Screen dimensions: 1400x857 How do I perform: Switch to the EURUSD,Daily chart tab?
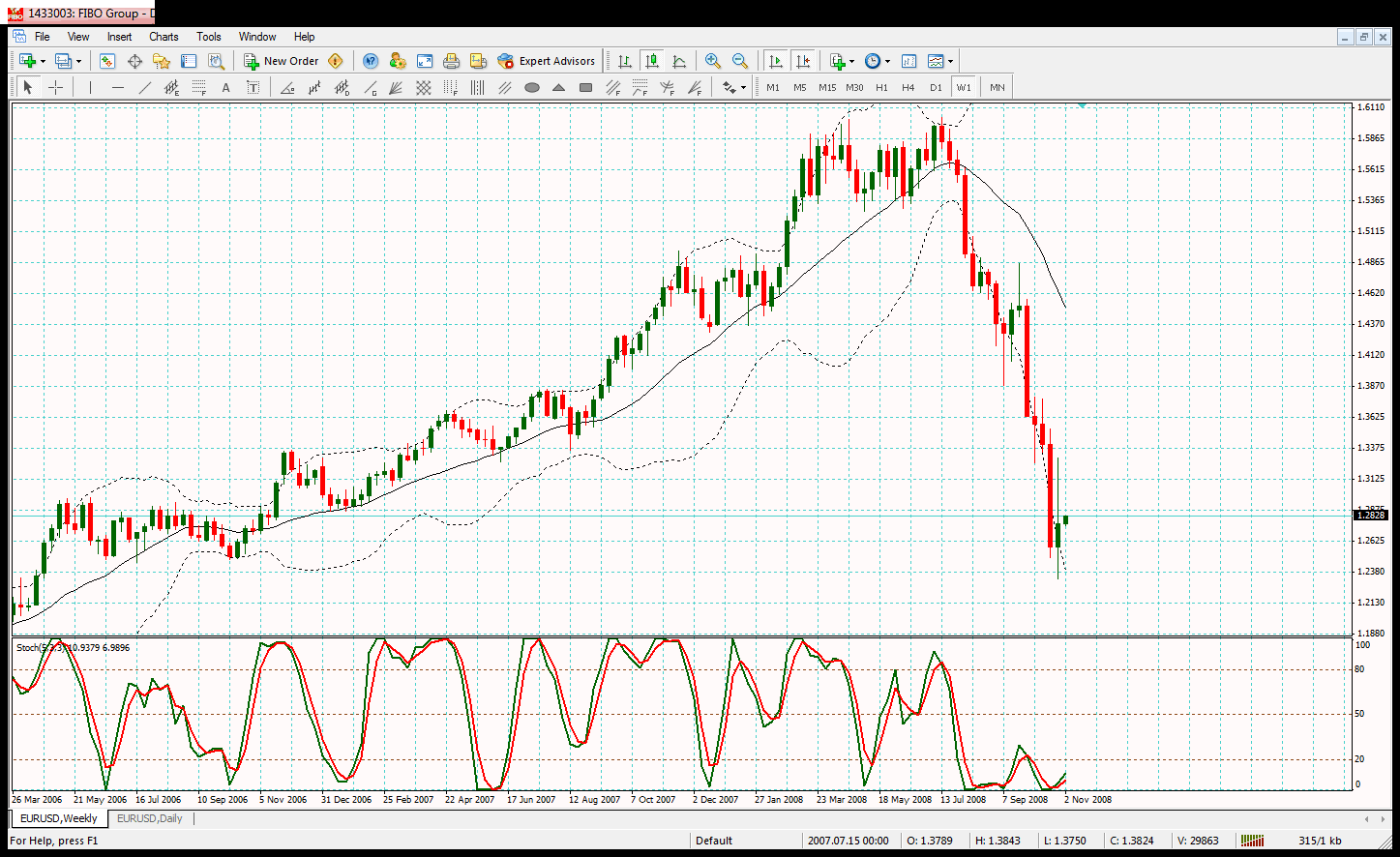point(150,818)
